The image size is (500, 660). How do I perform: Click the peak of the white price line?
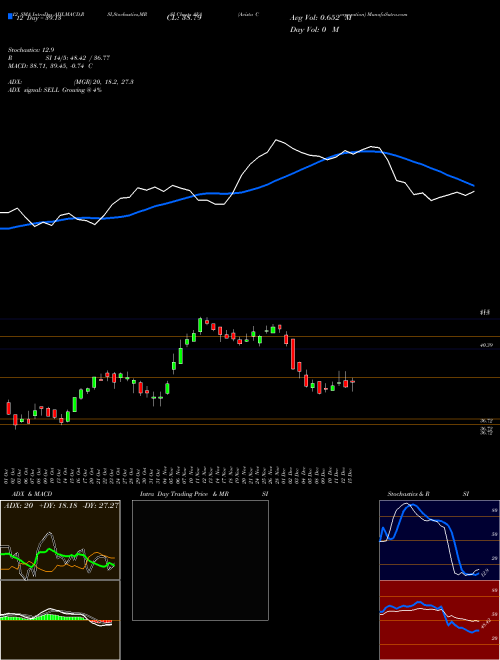(x=276, y=140)
